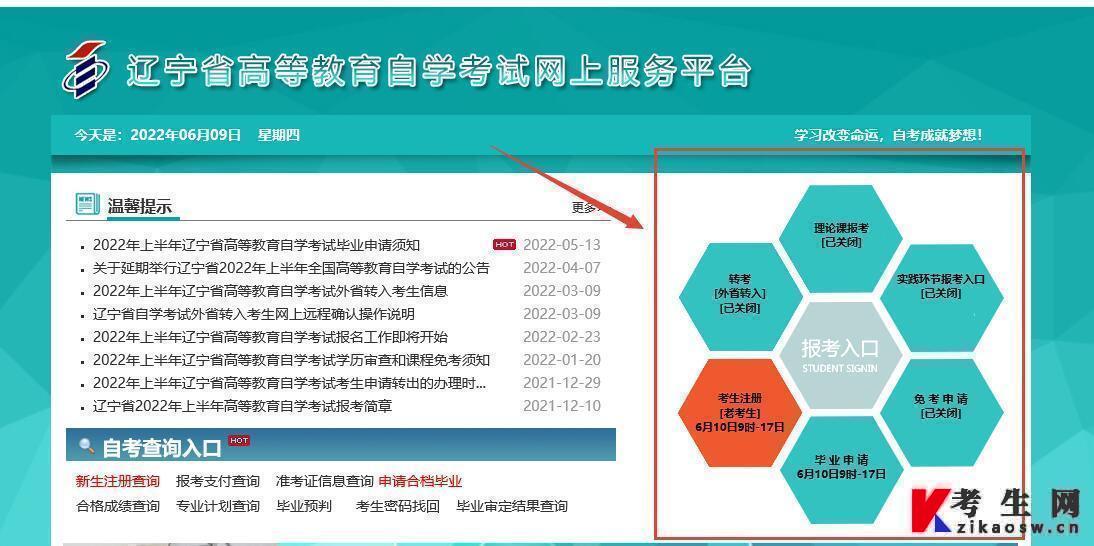Open 考生申请转出的办理时 notice
Image resolution: width=1094 pixels, height=546 pixels.
pos(290,384)
